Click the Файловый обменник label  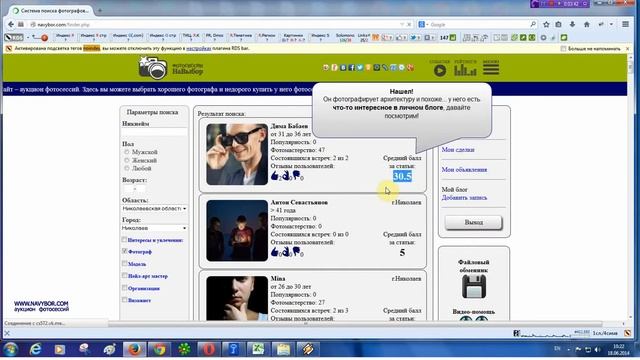coord(473,266)
